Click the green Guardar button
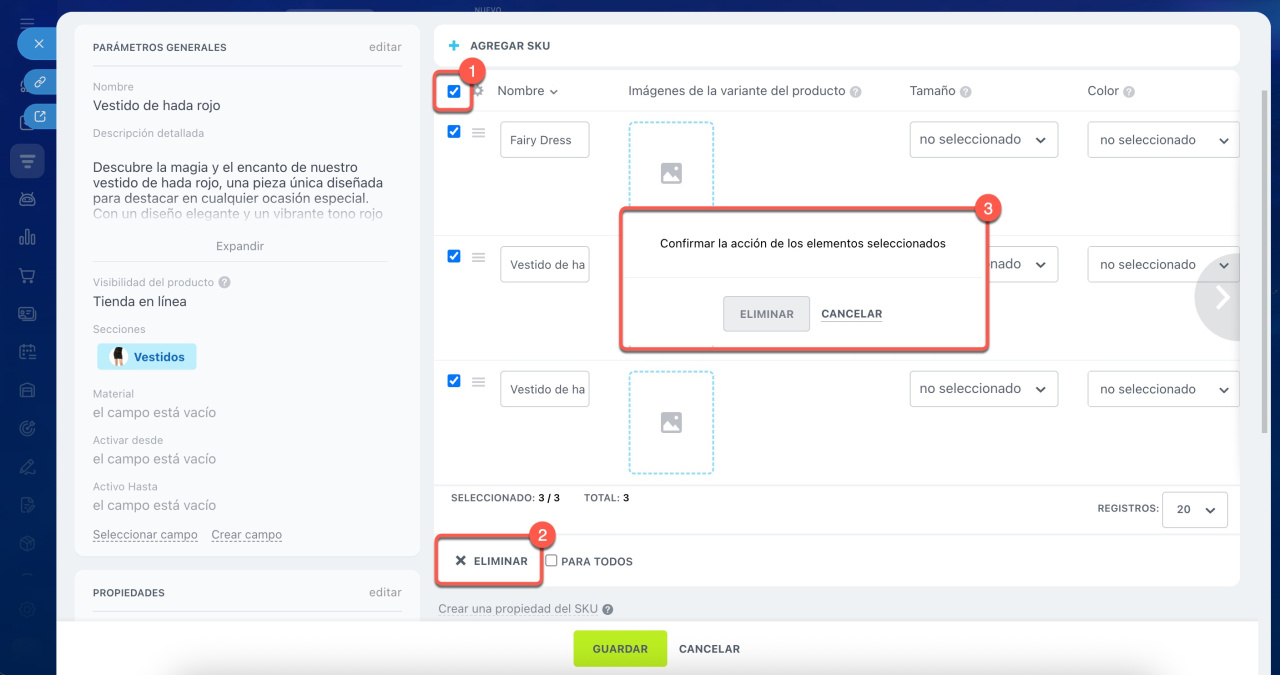This screenshot has height=675, width=1280. 620,649
